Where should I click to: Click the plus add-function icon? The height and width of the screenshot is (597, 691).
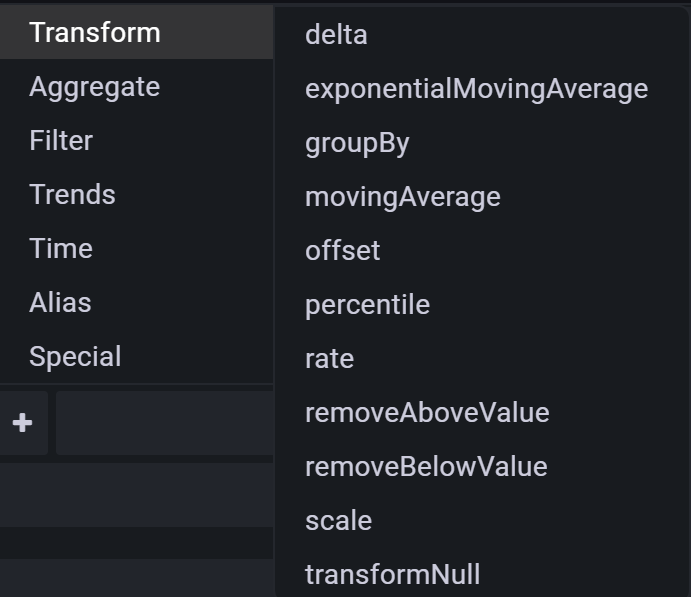coord(22,423)
